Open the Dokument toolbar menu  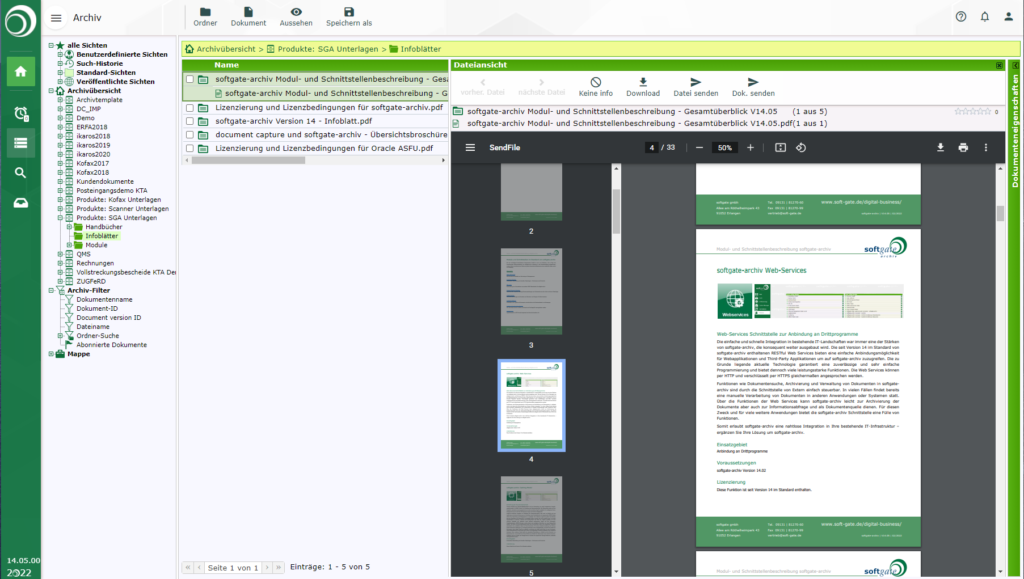pyautogui.click(x=248, y=17)
